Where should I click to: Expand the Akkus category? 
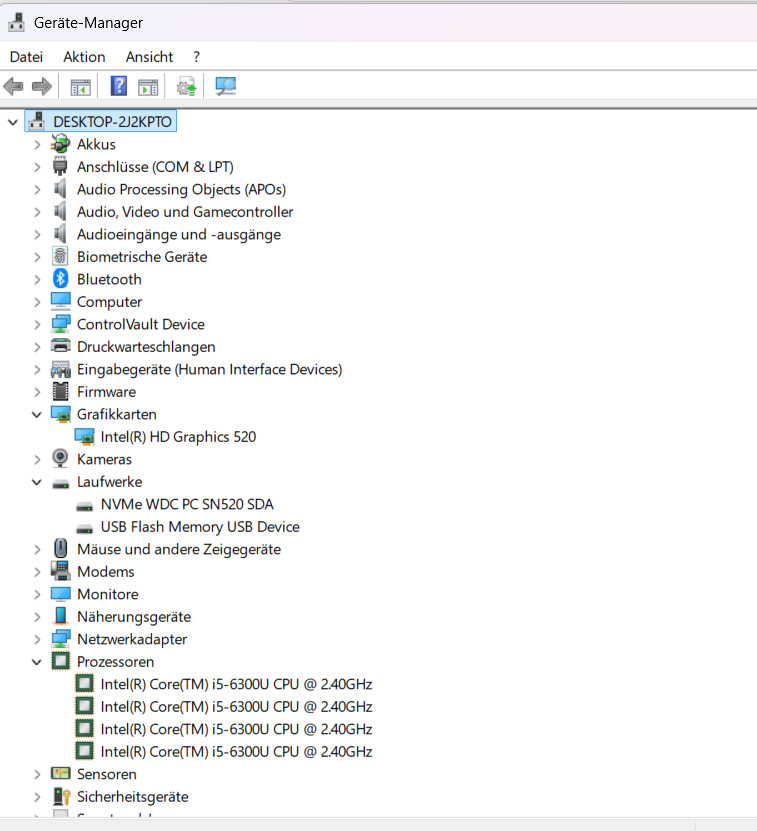pyautogui.click(x=37, y=145)
